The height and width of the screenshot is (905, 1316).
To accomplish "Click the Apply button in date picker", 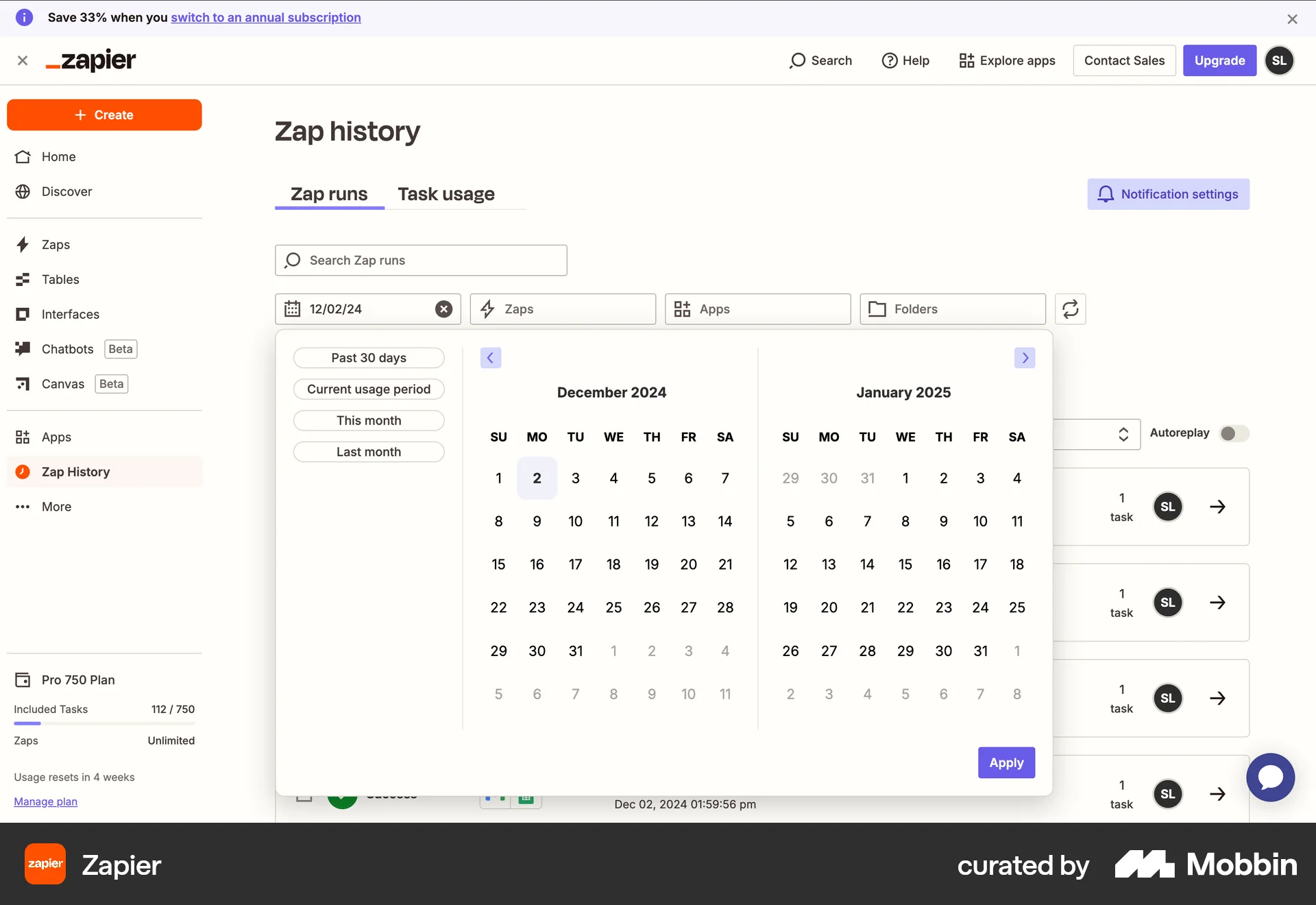I will (x=1006, y=762).
